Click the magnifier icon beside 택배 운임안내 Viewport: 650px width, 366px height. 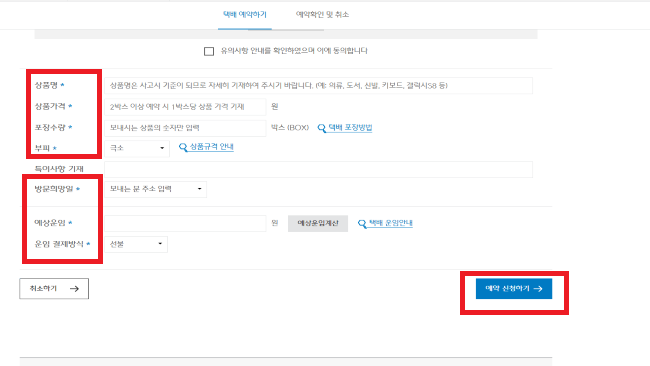[x=362, y=224]
